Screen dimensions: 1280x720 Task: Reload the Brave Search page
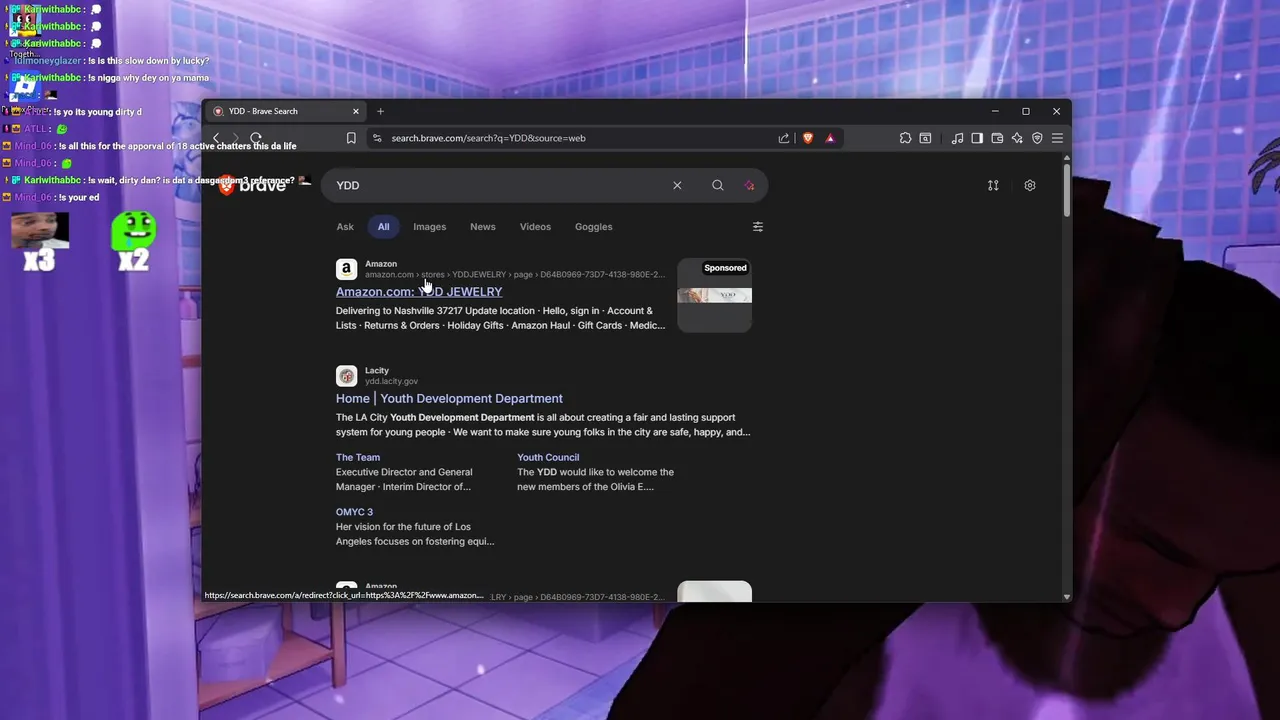[256, 138]
